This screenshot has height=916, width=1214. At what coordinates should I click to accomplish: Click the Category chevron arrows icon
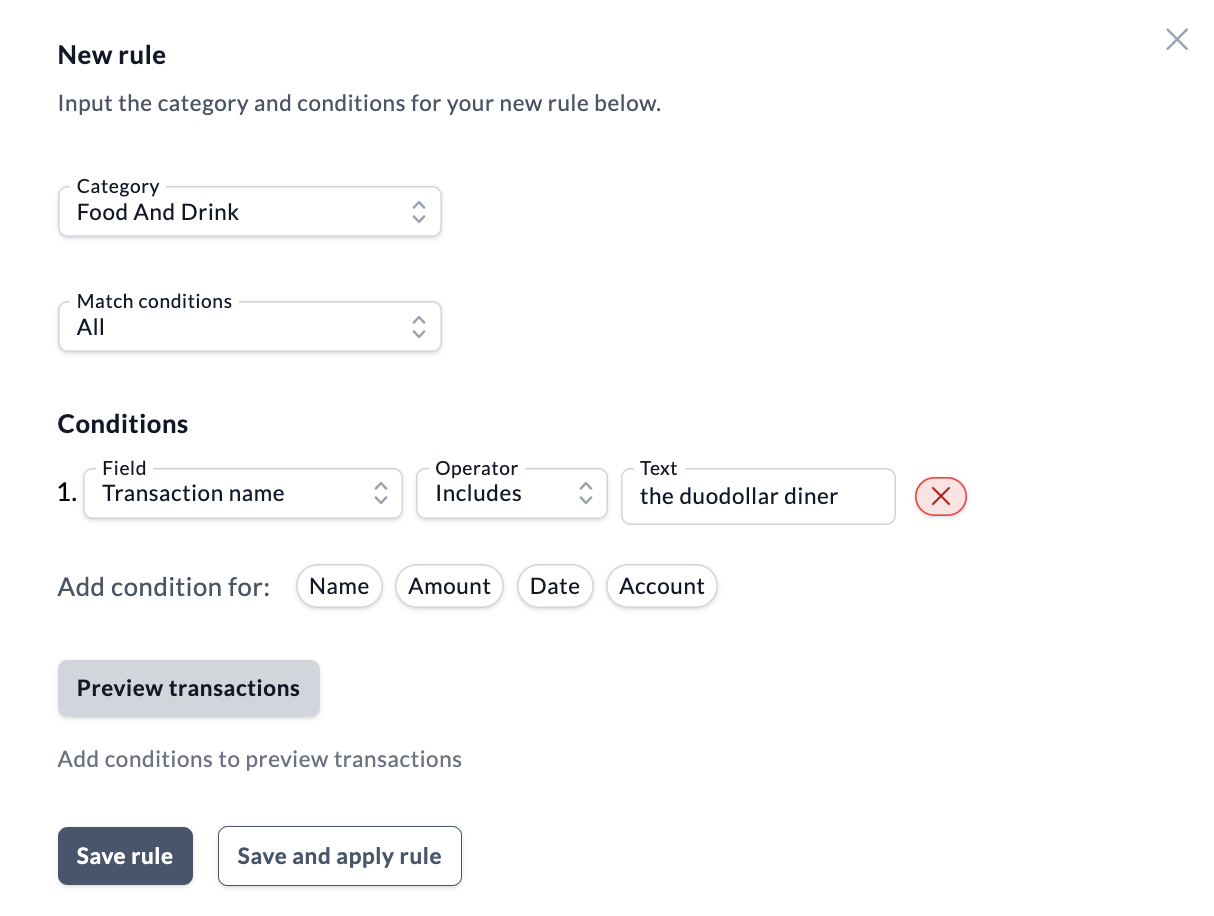pos(419,212)
